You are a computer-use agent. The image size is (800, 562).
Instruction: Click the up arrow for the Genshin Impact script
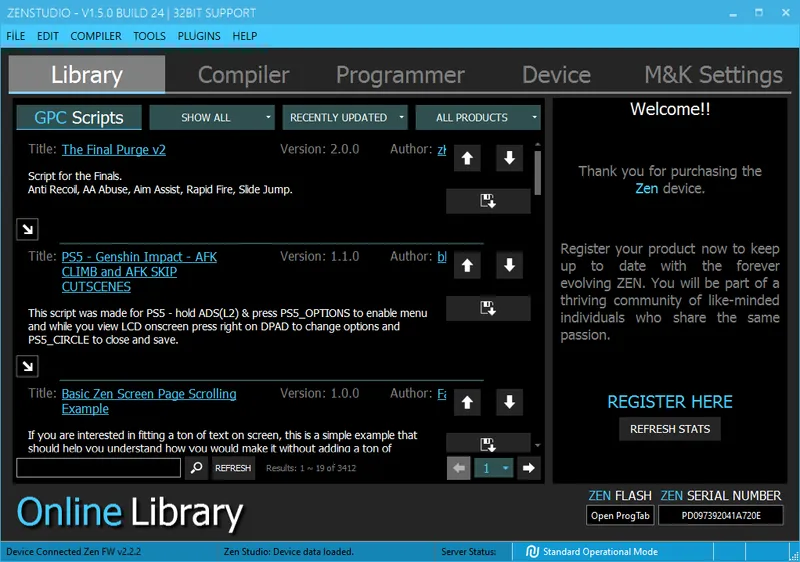coord(467,265)
